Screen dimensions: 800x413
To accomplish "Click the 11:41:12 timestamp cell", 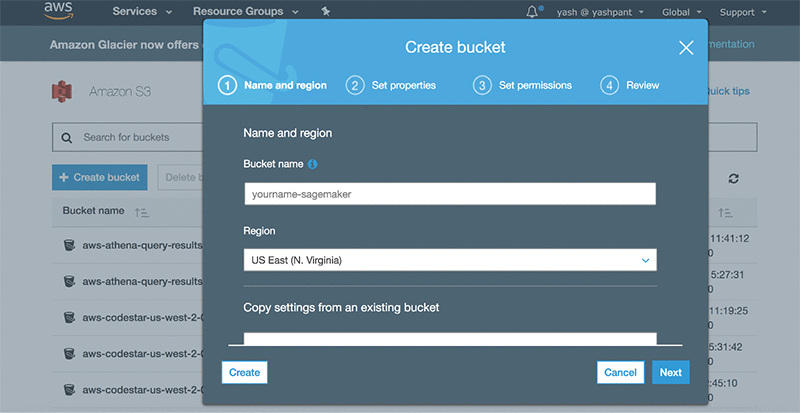I will [x=729, y=238].
